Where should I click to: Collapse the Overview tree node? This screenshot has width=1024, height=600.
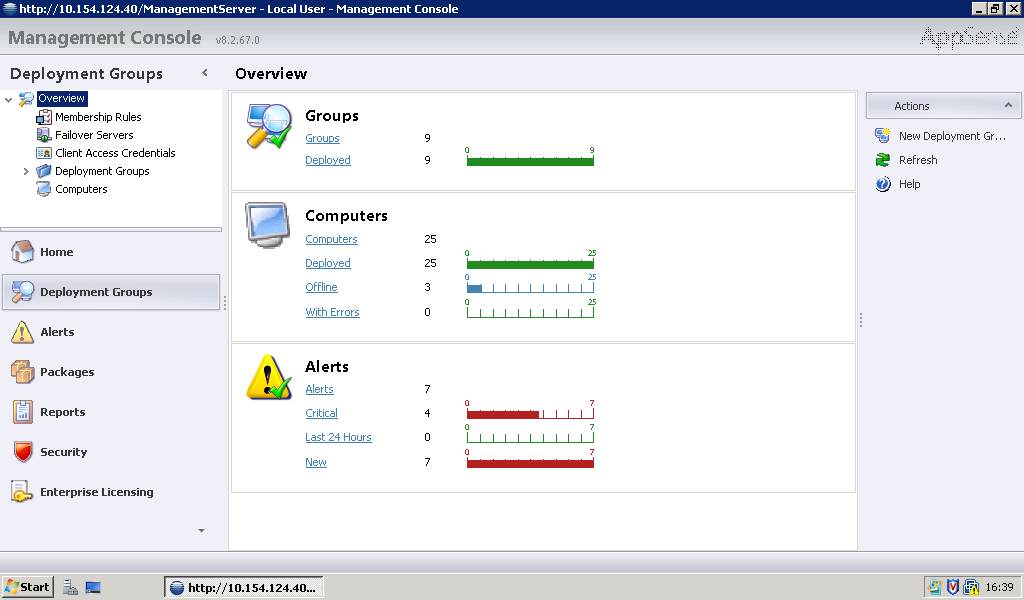coord(9,99)
